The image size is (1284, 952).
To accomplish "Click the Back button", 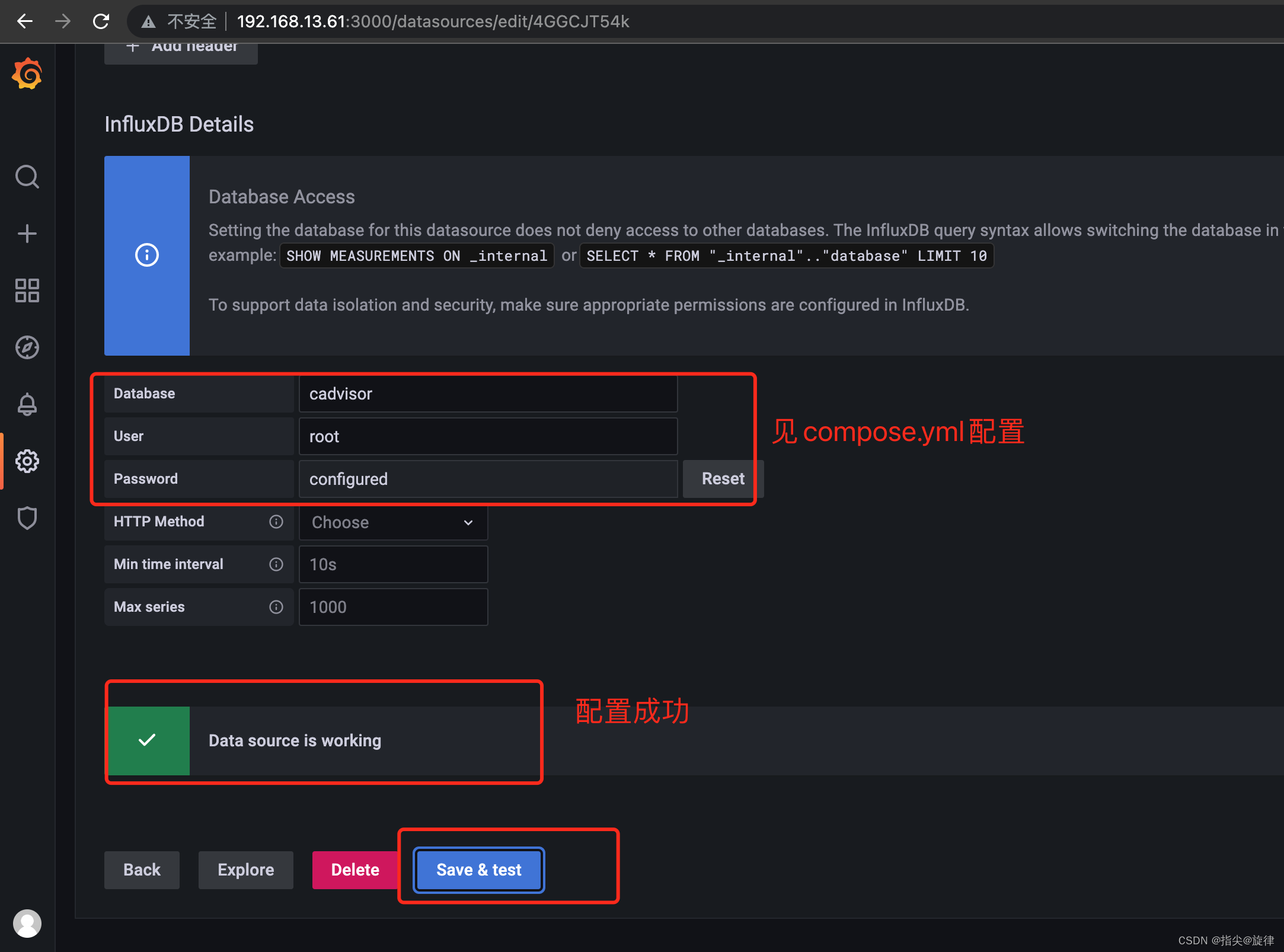I will click(142, 870).
